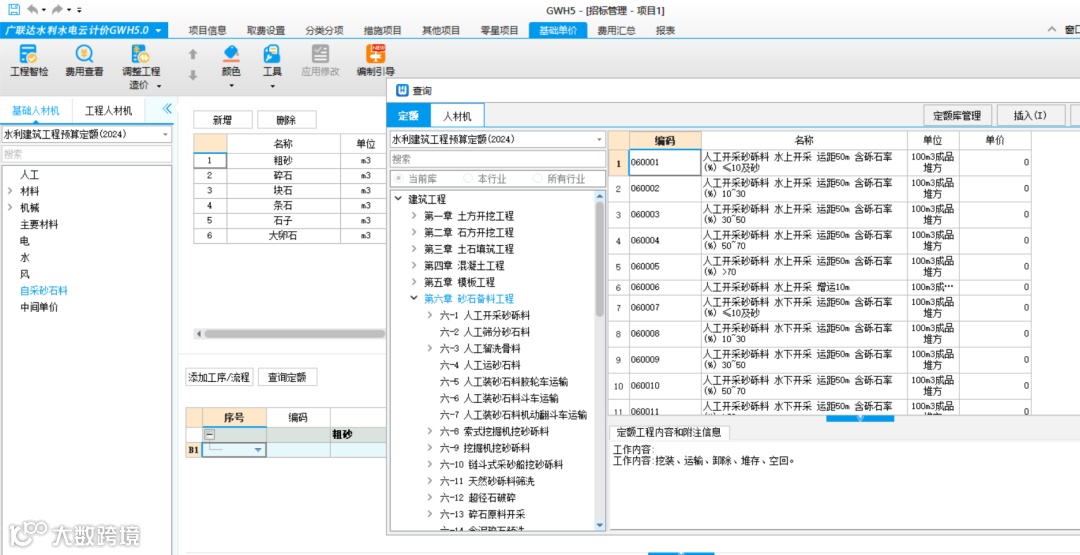Screen dimensions: 1080x555
Task: Click the move-up arrow icon
Action: tap(193, 54)
